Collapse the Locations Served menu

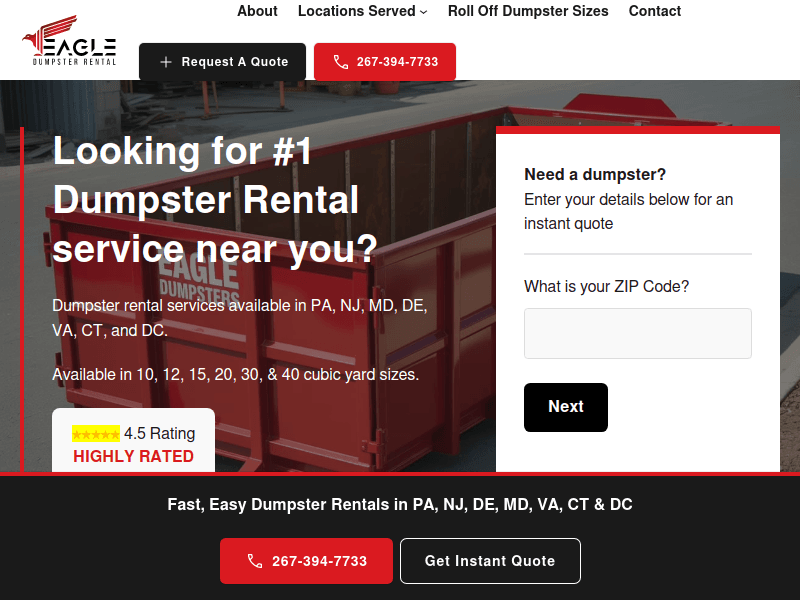pyautogui.click(x=356, y=11)
